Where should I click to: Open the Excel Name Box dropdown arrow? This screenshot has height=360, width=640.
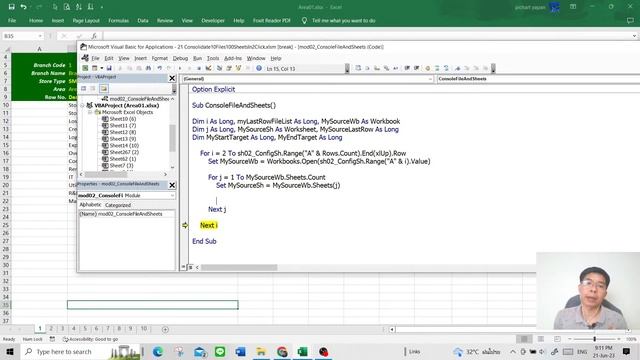click(40, 36)
